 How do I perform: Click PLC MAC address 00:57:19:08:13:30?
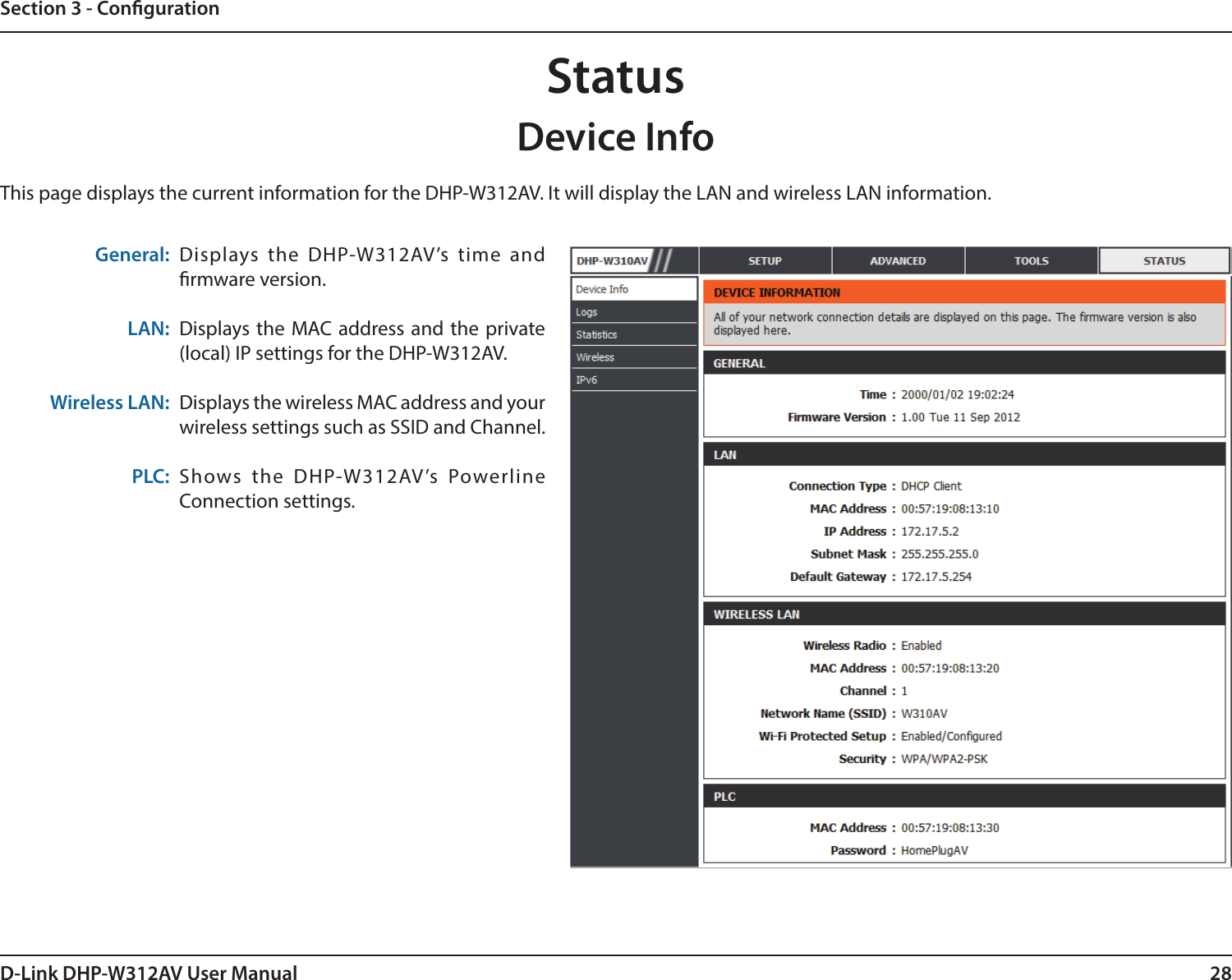click(x=950, y=828)
